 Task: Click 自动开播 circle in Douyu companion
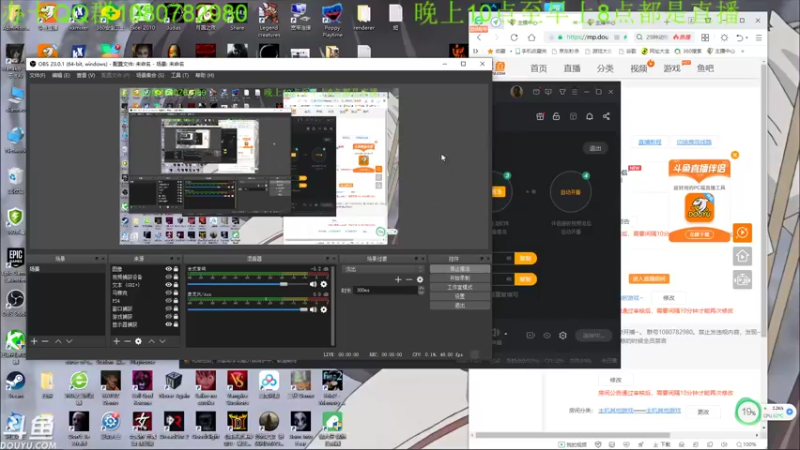570,192
